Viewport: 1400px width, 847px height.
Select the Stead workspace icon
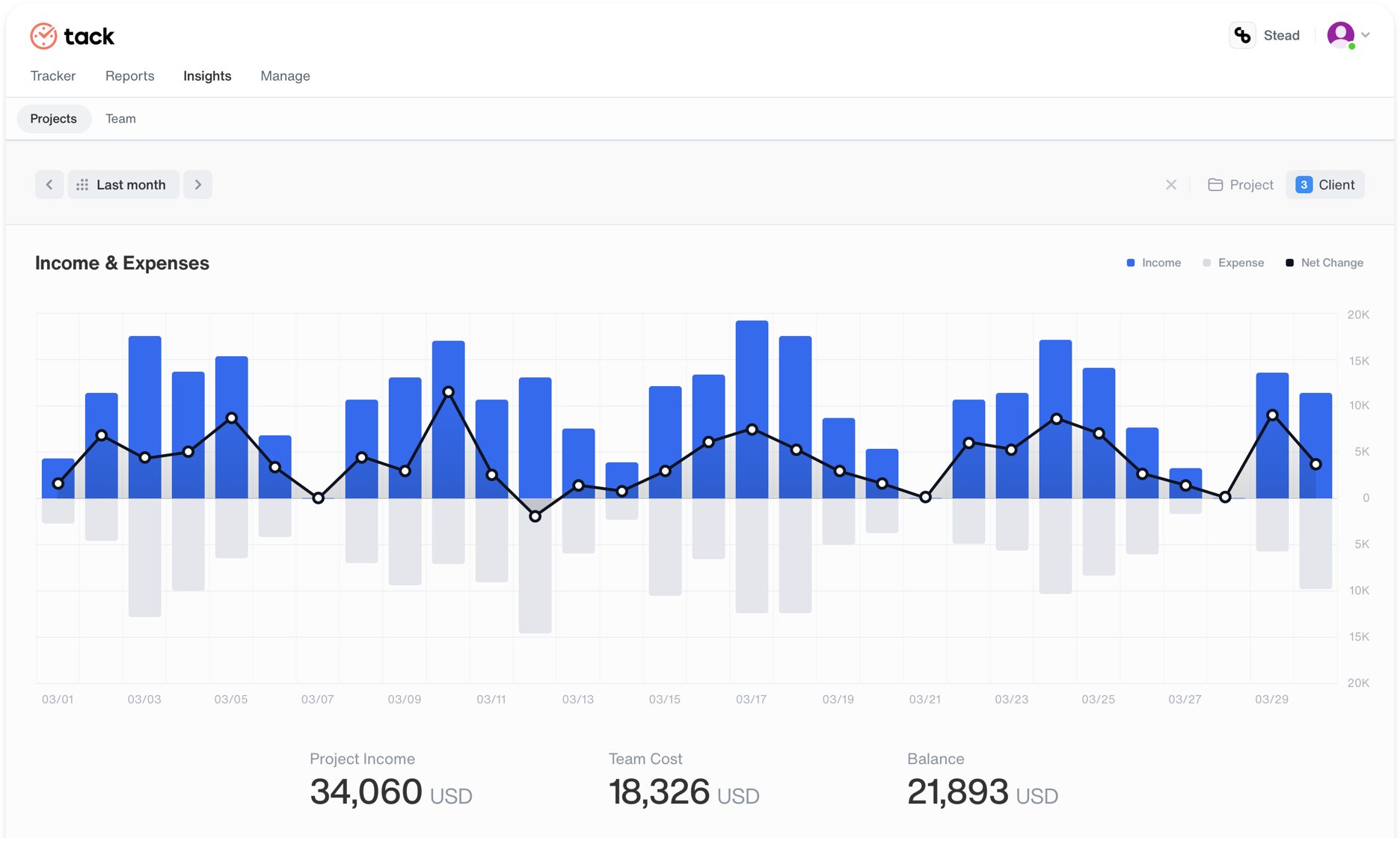pos(1242,34)
